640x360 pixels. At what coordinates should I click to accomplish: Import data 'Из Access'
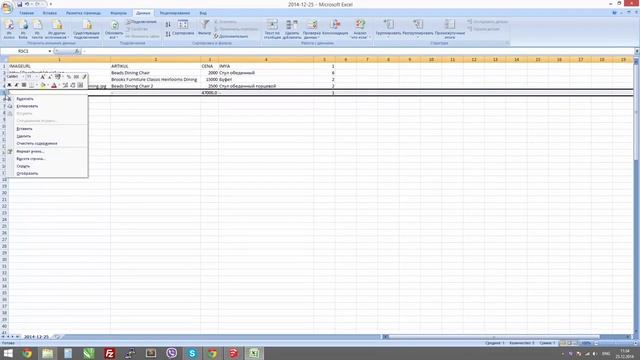click(9, 30)
